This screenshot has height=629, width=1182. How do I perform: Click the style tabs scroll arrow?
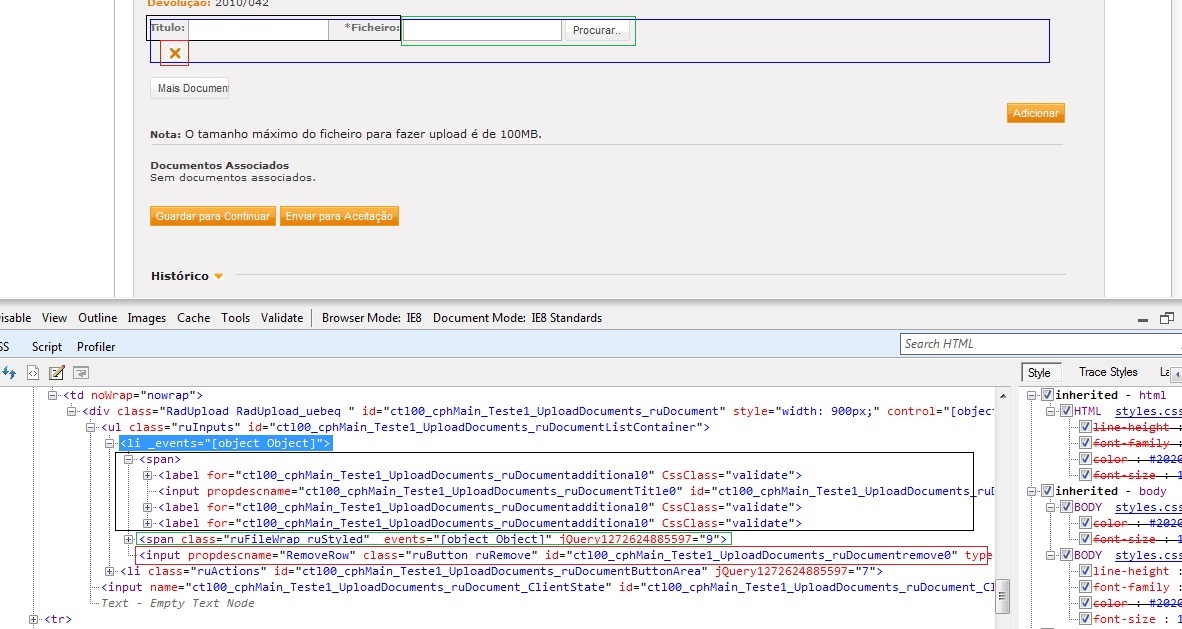click(x=1176, y=374)
